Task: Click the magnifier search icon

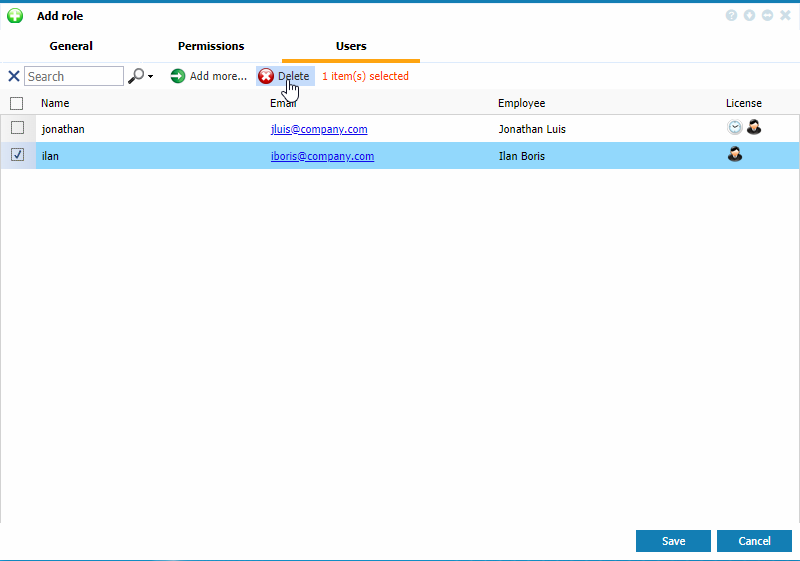Action: point(136,76)
